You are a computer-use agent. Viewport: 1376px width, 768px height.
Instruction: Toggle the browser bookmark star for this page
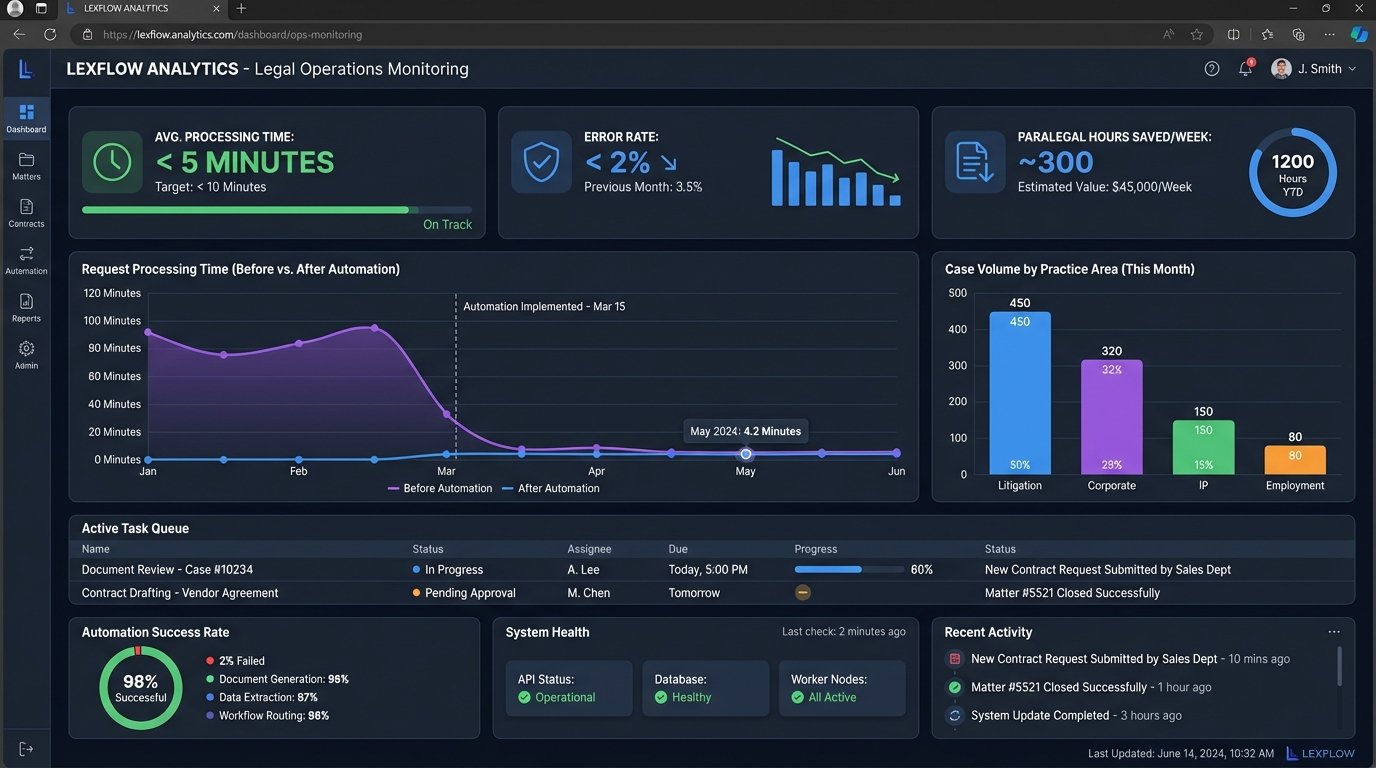pos(1197,33)
